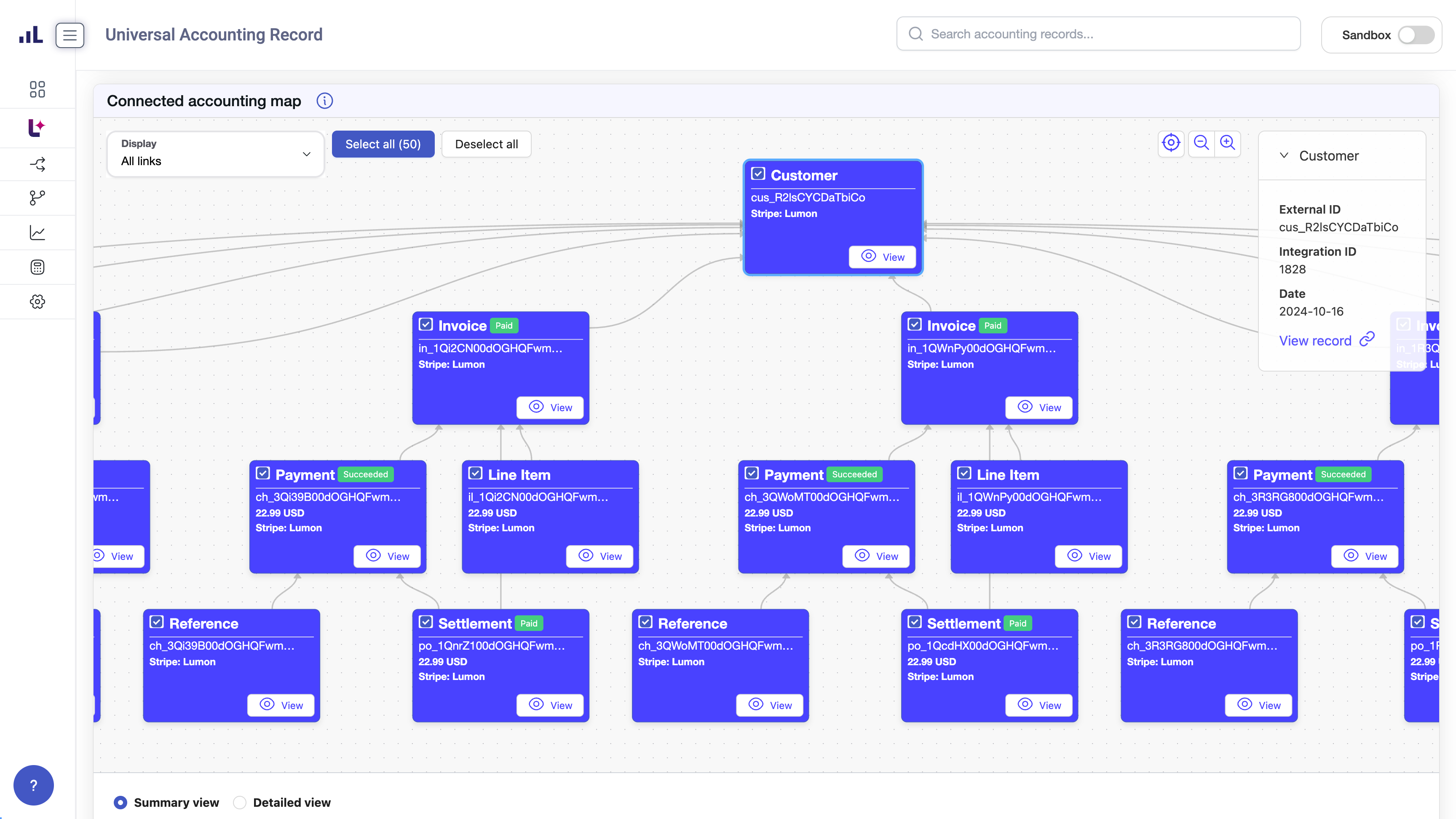Image resolution: width=1456 pixels, height=819 pixels.
Task: Click the git branch sidebar icon
Action: coord(37,198)
